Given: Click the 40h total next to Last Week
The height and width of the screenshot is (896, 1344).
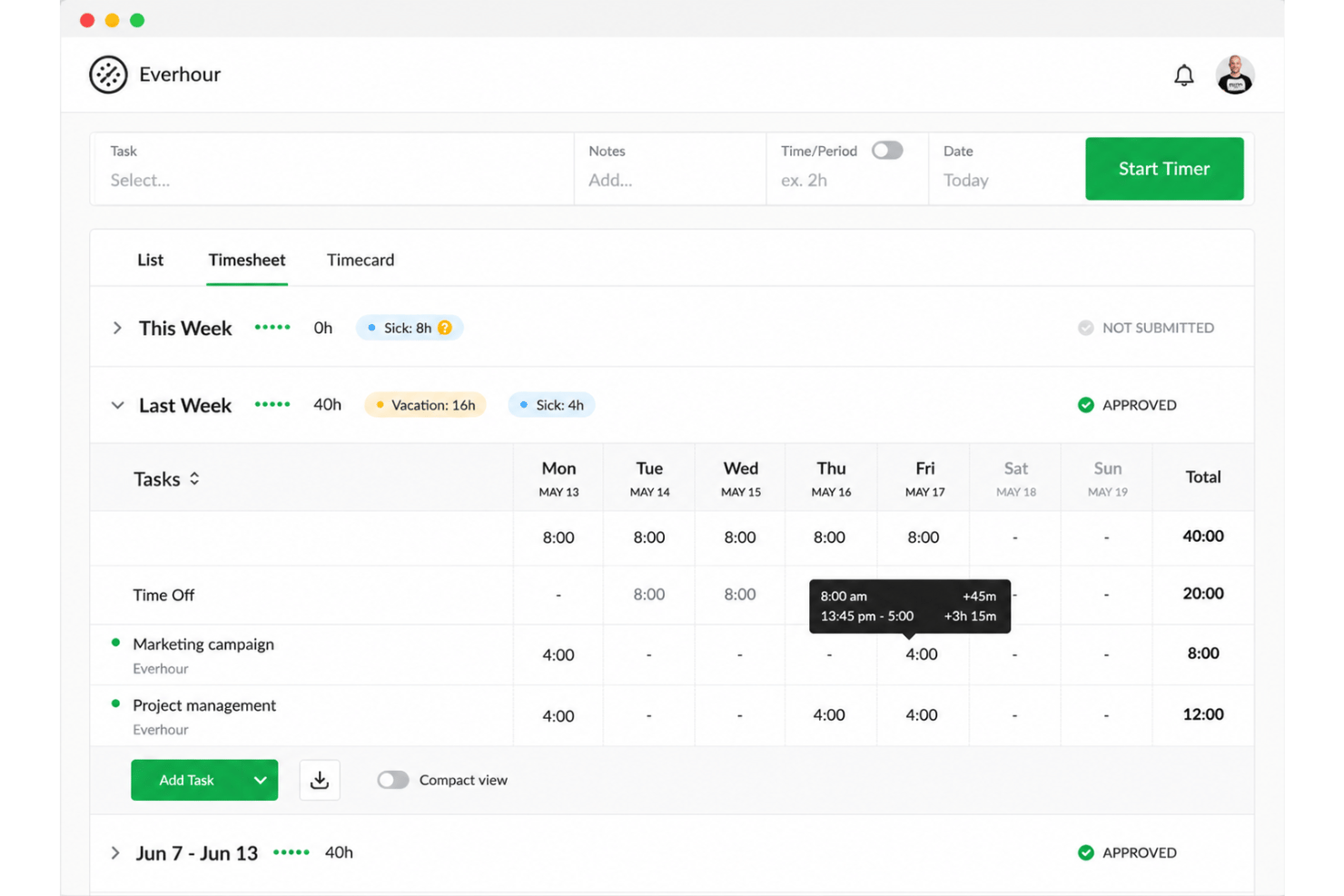Looking at the screenshot, I should (x=327, y=405).
